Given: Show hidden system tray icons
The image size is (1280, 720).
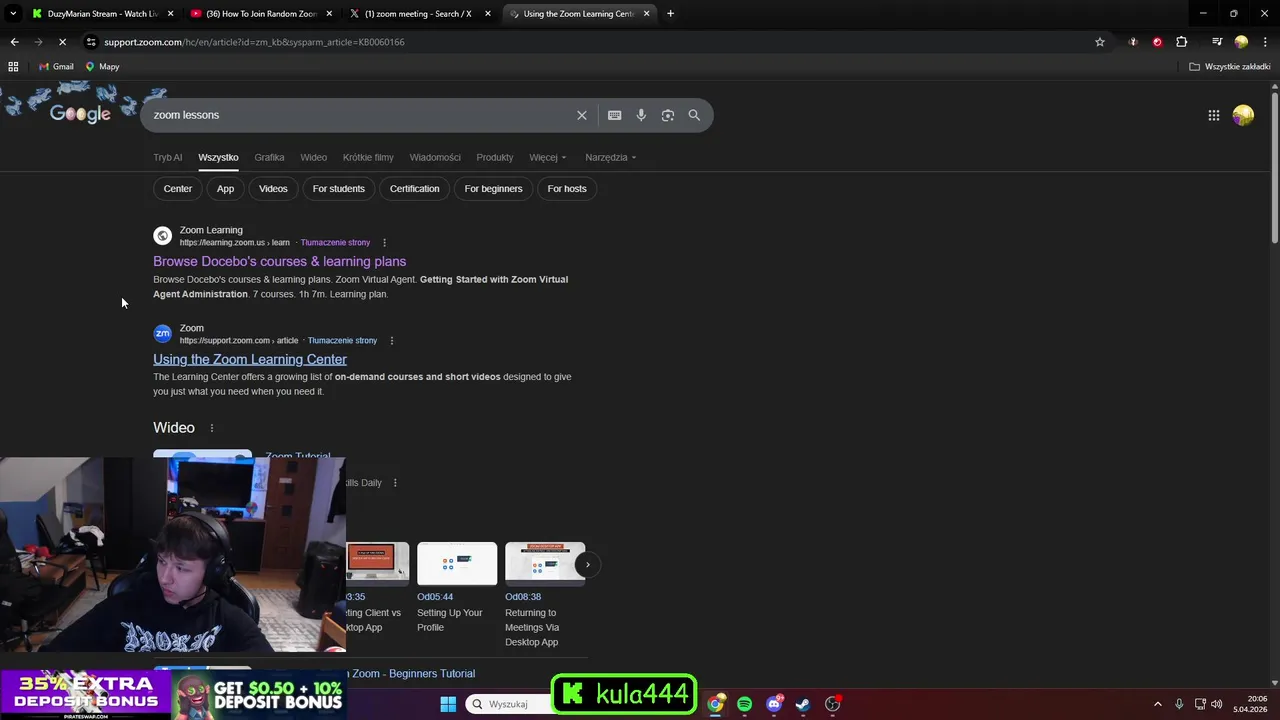Looking at the screenshot, I should pyautogui.click(x=1158, y=704).
